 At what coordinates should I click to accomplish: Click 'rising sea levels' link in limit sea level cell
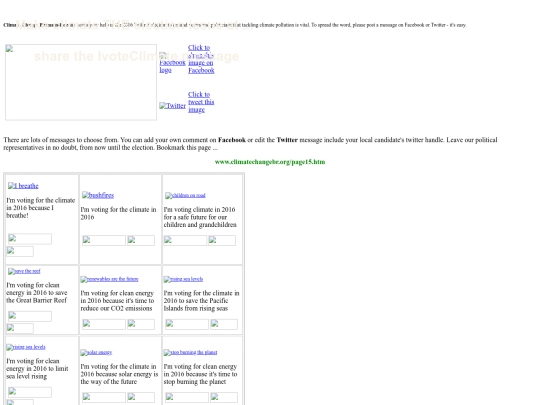(26, 347)
